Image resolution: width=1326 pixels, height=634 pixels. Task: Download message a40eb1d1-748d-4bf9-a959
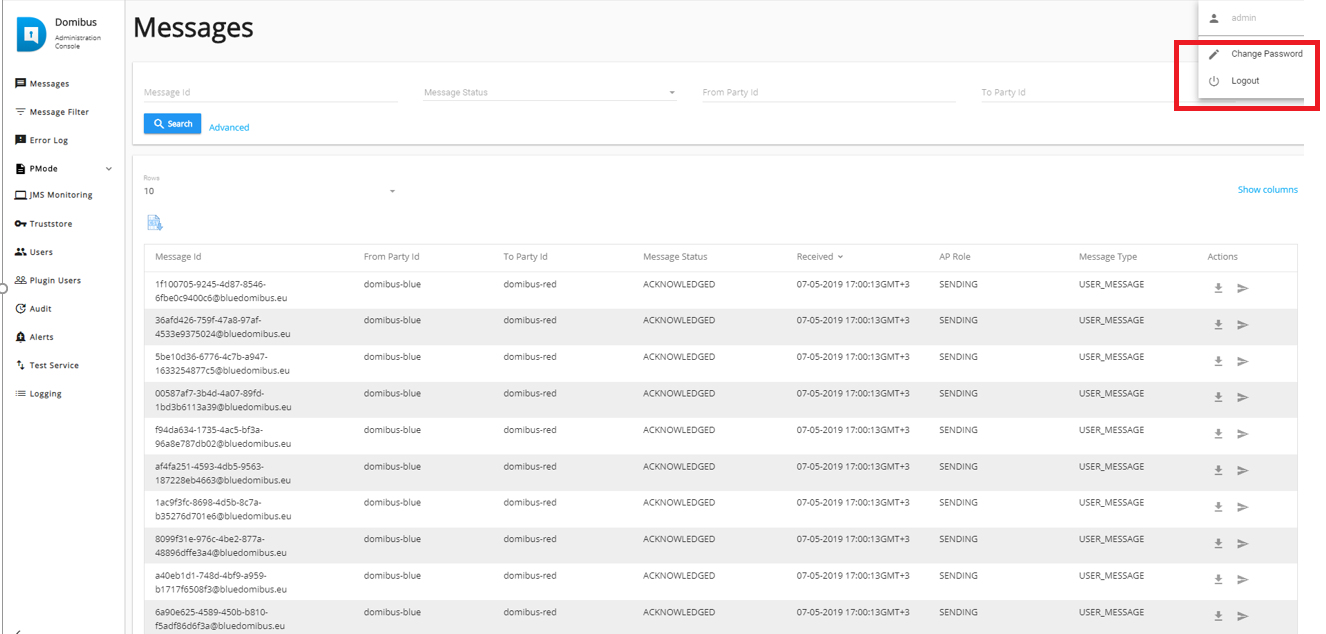coord(1218,579)
